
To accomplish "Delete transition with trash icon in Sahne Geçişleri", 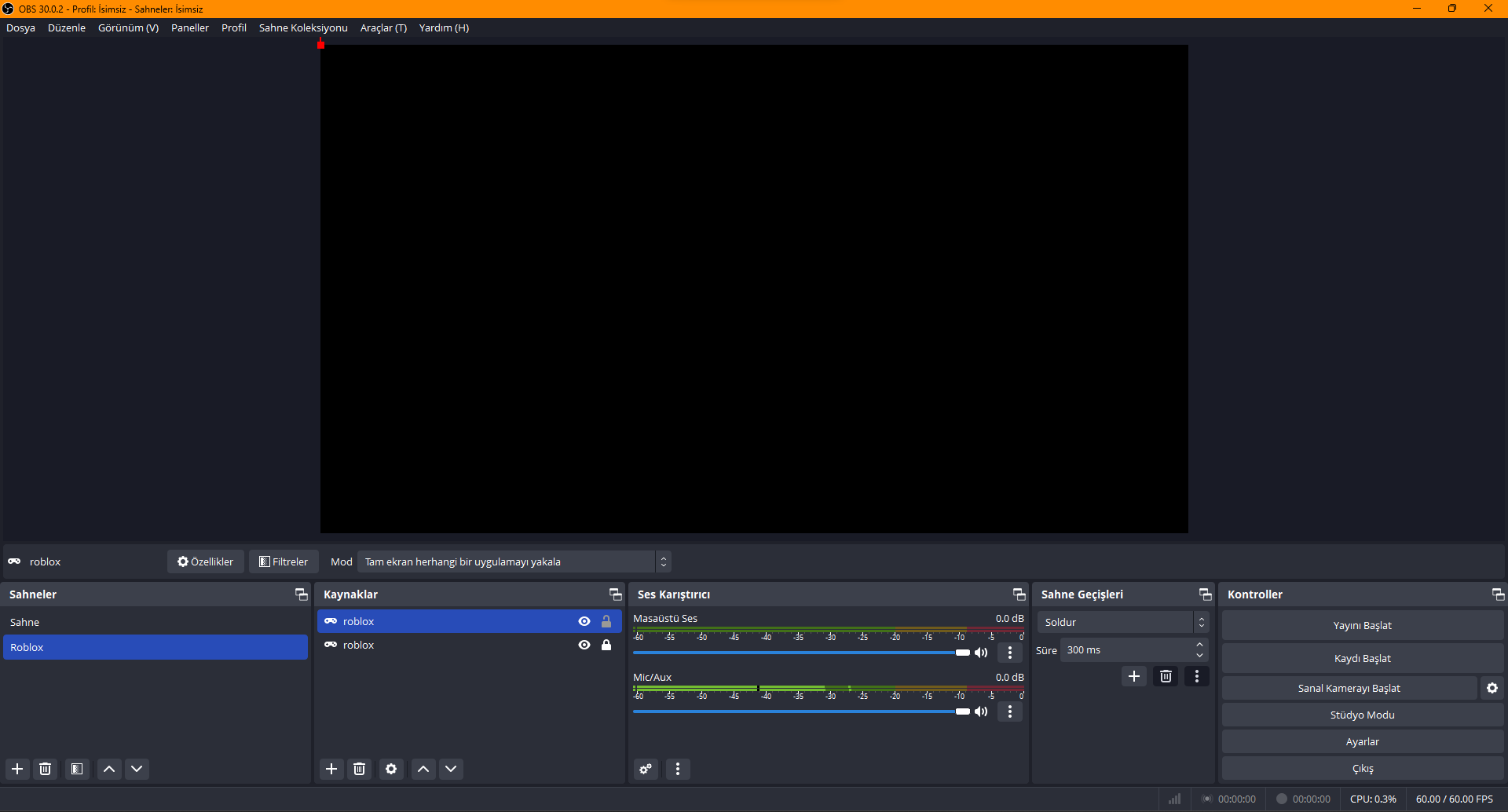I will click(x=1166, y=676).
